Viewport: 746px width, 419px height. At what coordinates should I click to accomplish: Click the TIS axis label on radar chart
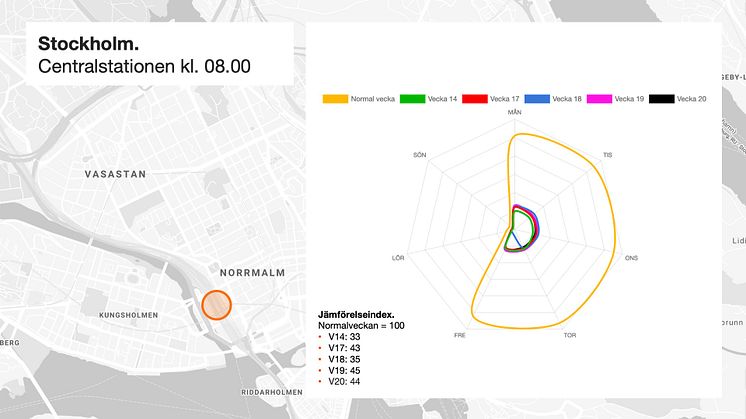(608, 155)
